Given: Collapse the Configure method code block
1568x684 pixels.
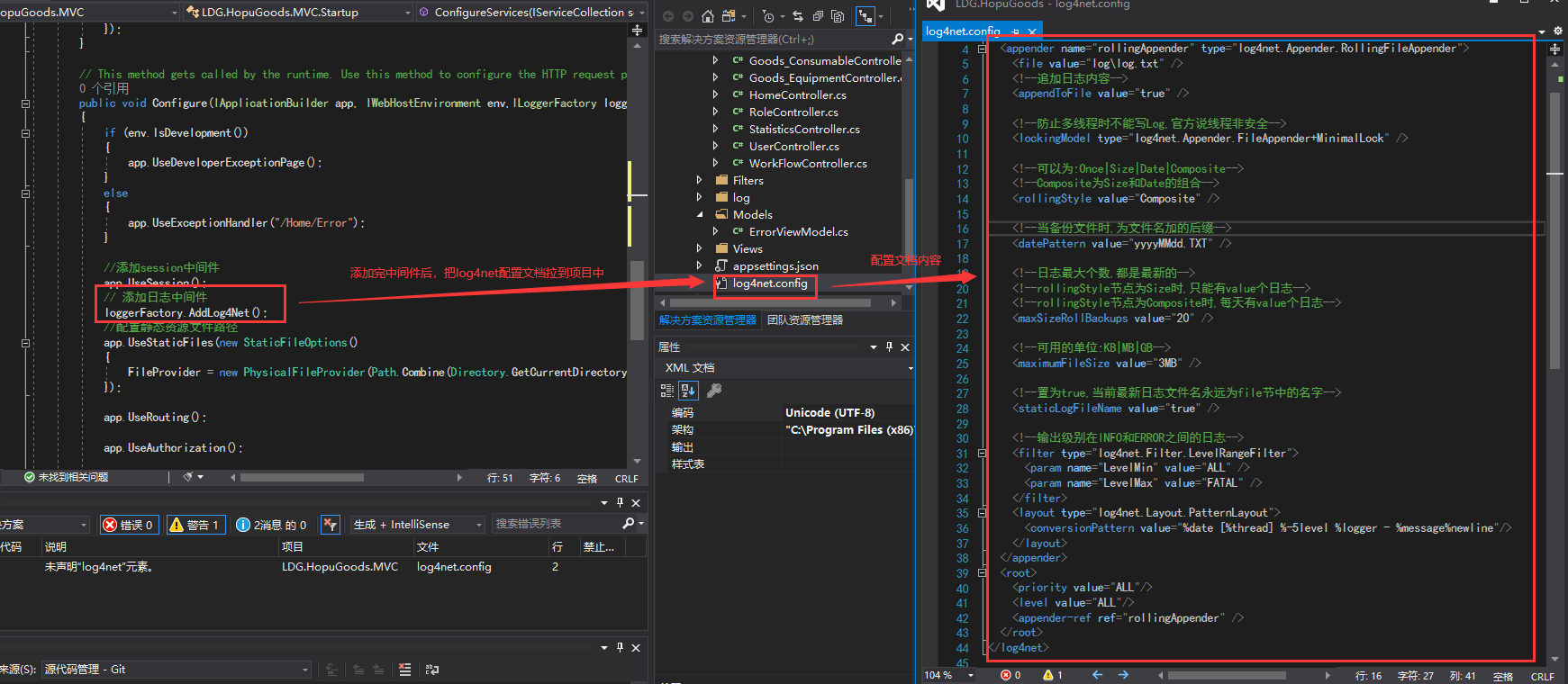Looking at the screenshot, I should pyautogui.click(x=25, y=103).
